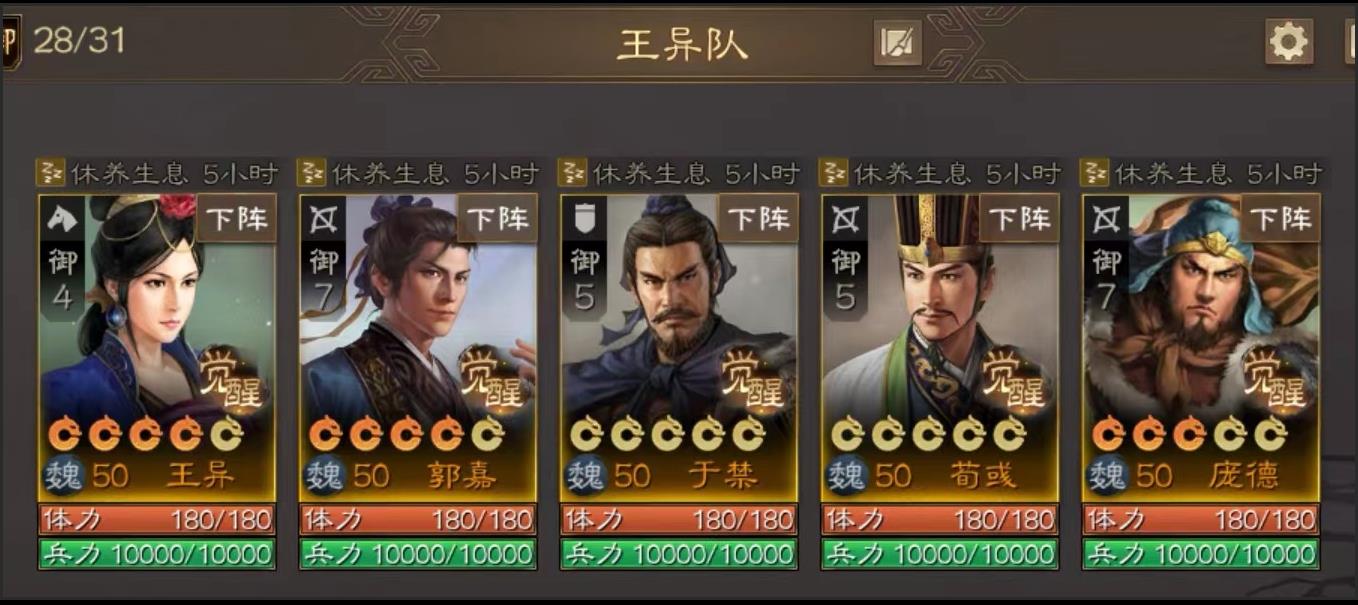Screen dimensions: 1358x605
Task: Remove 郭嘉 using 下阵 button
Action: pos(497,218)
